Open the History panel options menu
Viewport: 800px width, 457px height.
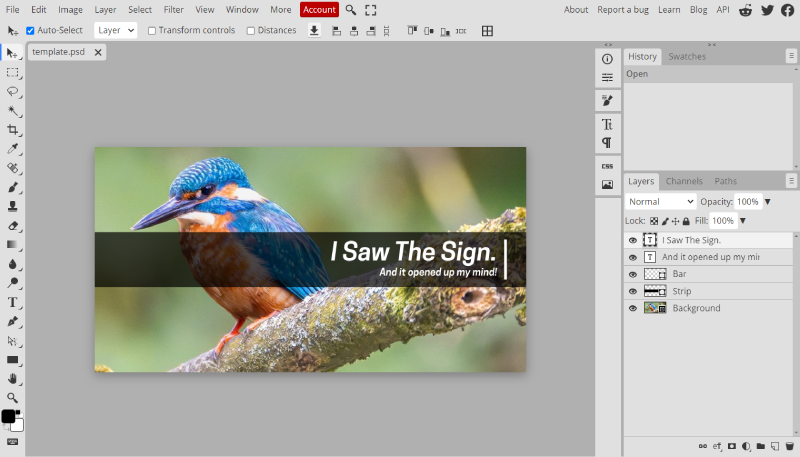click(x=791, y=56)
